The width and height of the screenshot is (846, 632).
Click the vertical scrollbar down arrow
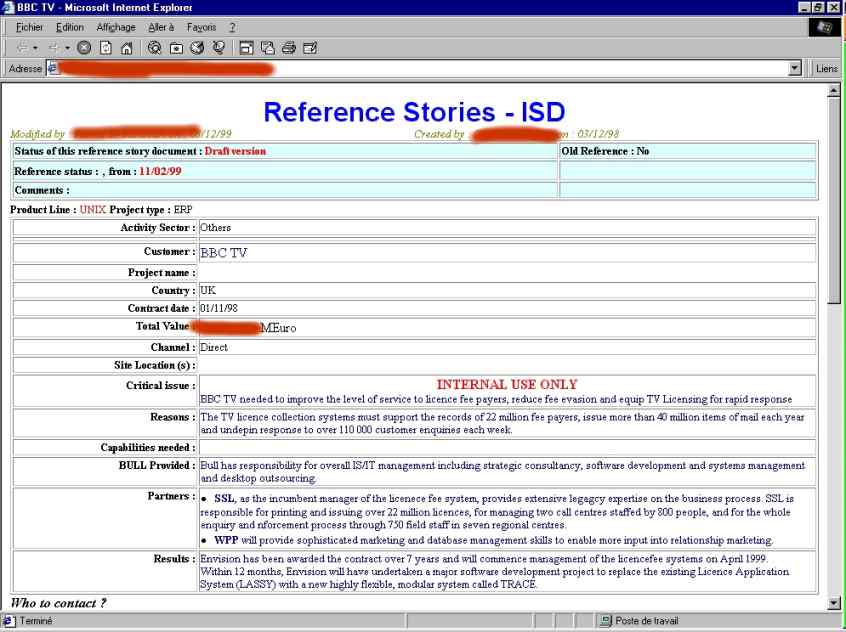click(834, 602)
